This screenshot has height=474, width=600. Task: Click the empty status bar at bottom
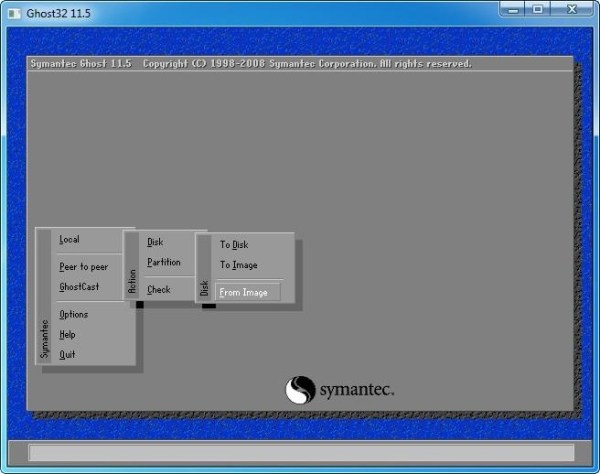point(301,453)
